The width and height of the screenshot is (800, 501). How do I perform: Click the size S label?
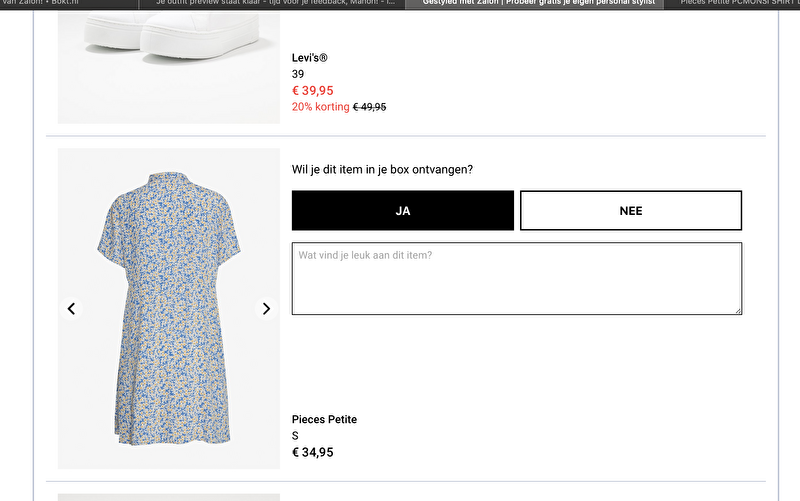[295, 436]
